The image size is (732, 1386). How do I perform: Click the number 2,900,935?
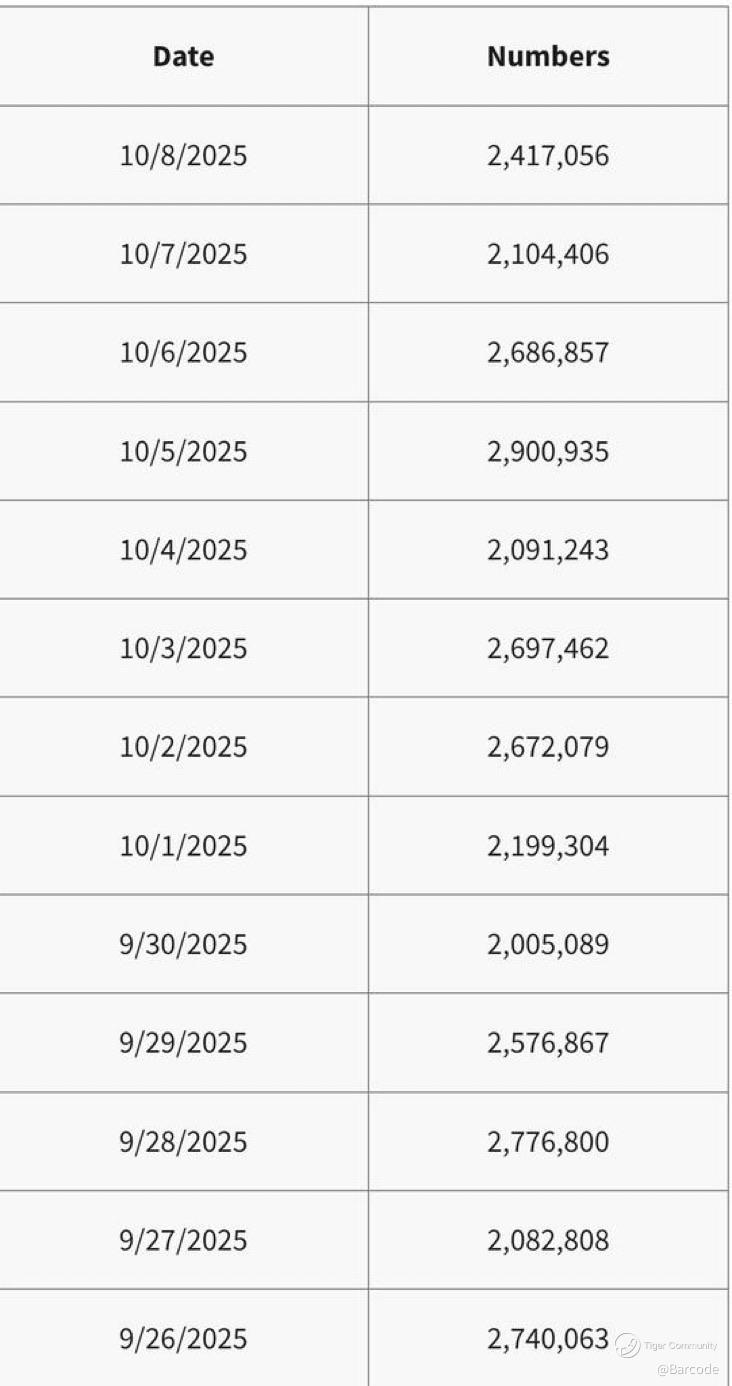[x=548, y=451]
